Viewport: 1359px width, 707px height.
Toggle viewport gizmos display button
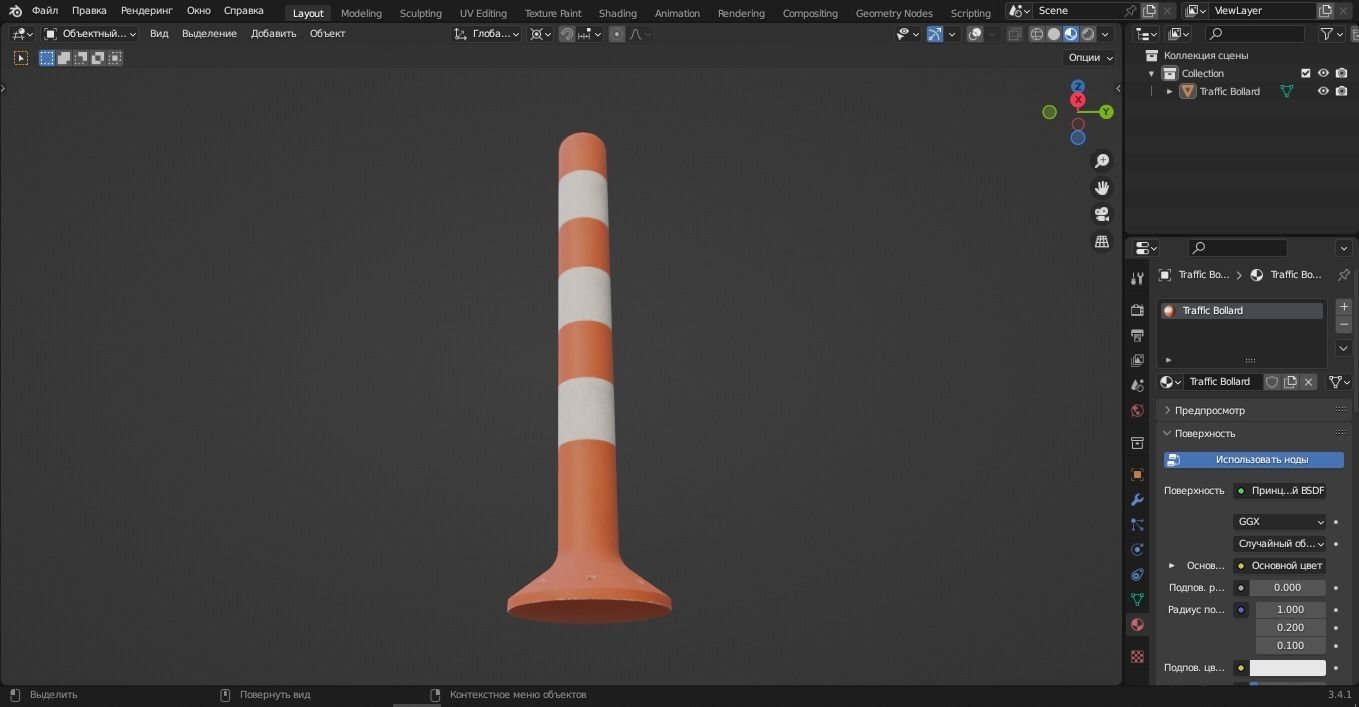pyautogui.click(x=935, y=34)
